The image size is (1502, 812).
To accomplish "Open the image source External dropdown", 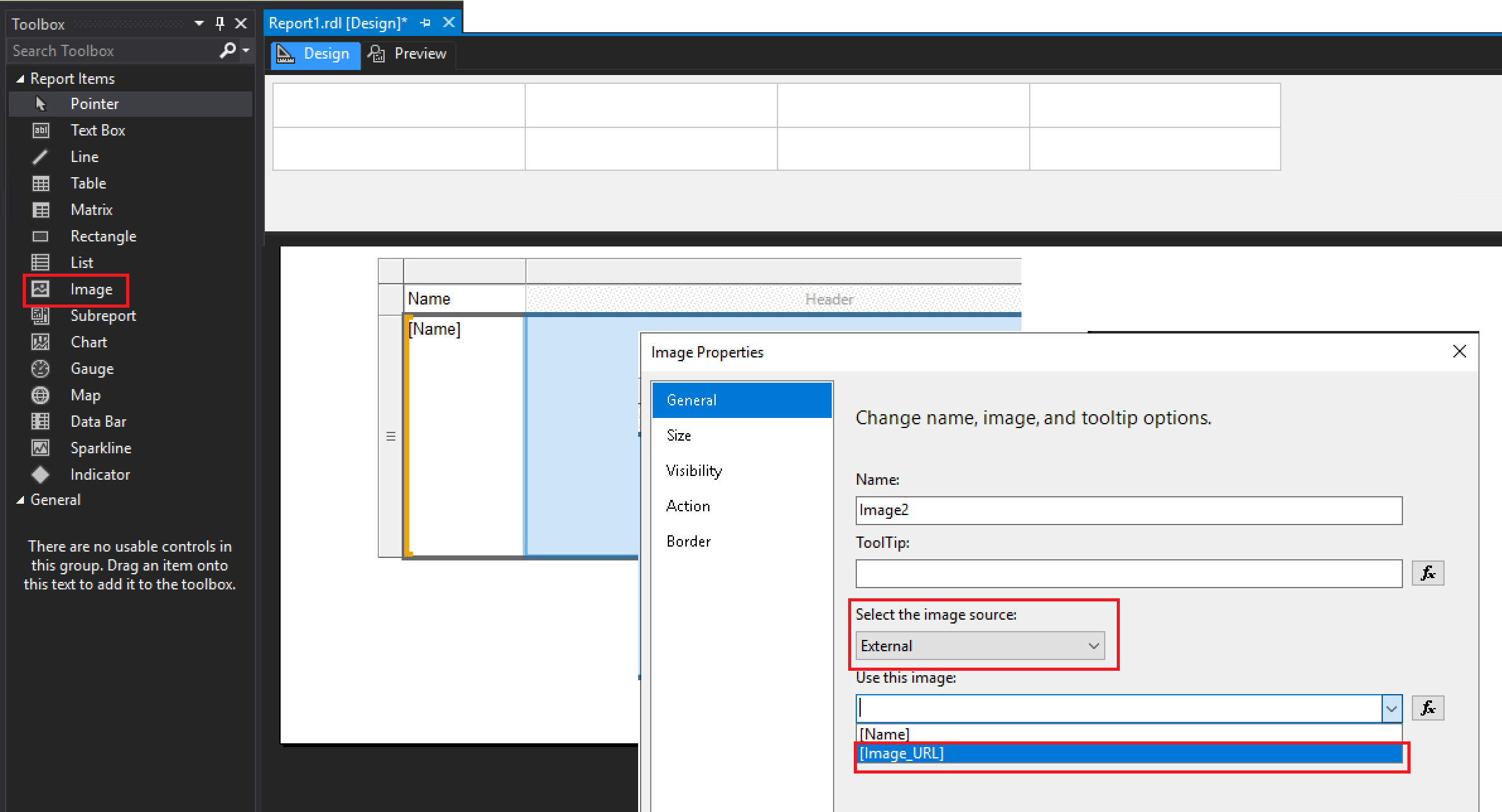I will click(x=979, y=646).
